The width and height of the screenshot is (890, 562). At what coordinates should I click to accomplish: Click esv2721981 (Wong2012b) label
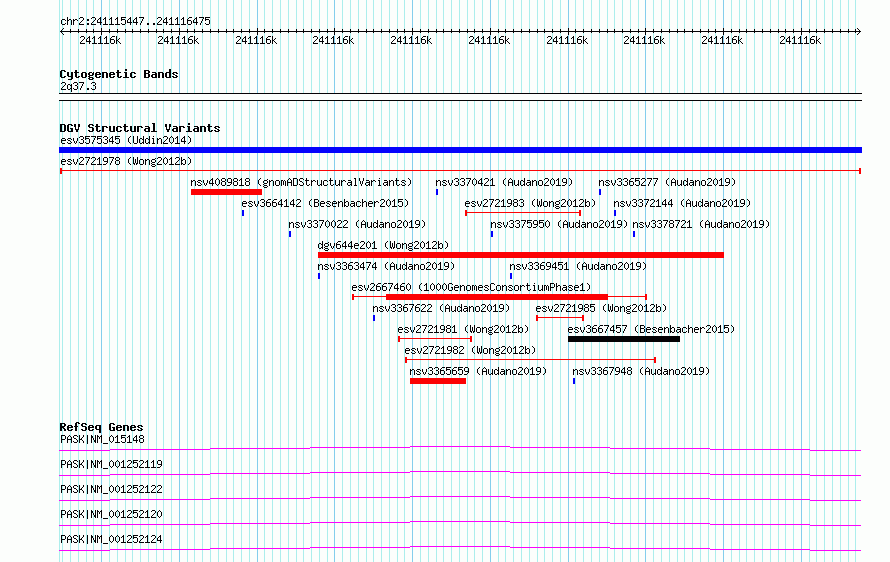pyautogui.click(x=463, y=329)
